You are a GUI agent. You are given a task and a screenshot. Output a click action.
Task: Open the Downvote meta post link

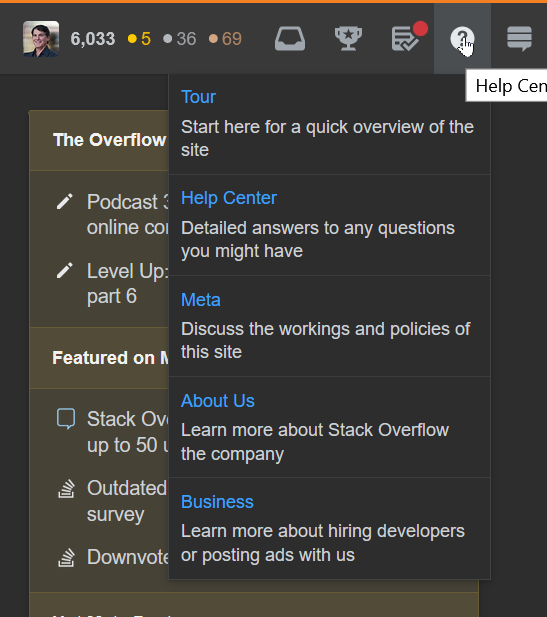pyautogui.click(x=128, y=557)
